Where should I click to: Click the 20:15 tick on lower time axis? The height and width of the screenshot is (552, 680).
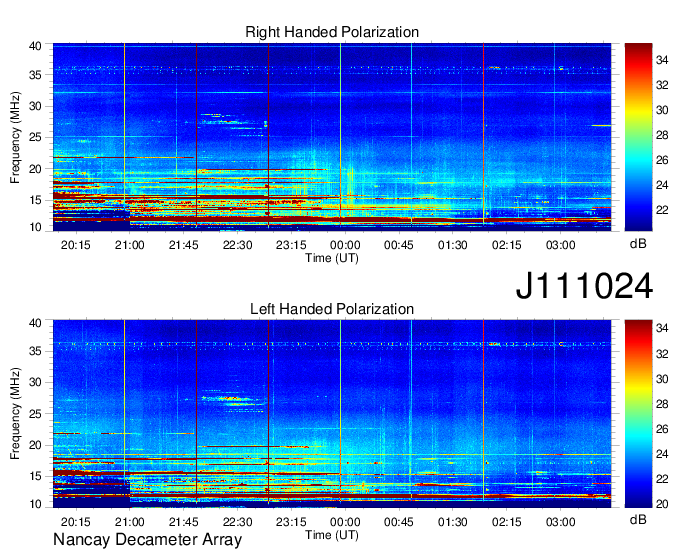click(x=75, y=522)
